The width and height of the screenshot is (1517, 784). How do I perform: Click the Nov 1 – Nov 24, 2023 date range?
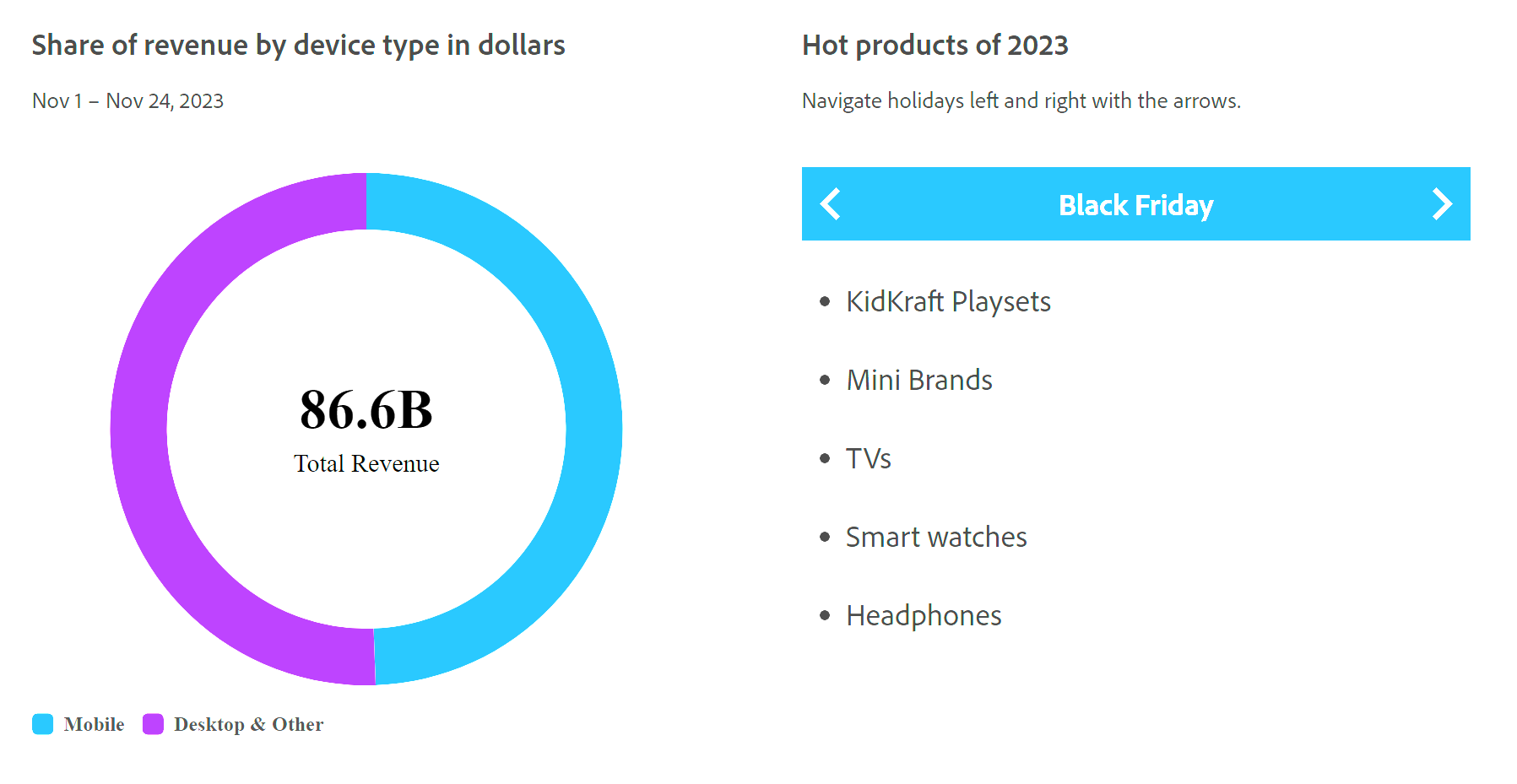point(127,100)
